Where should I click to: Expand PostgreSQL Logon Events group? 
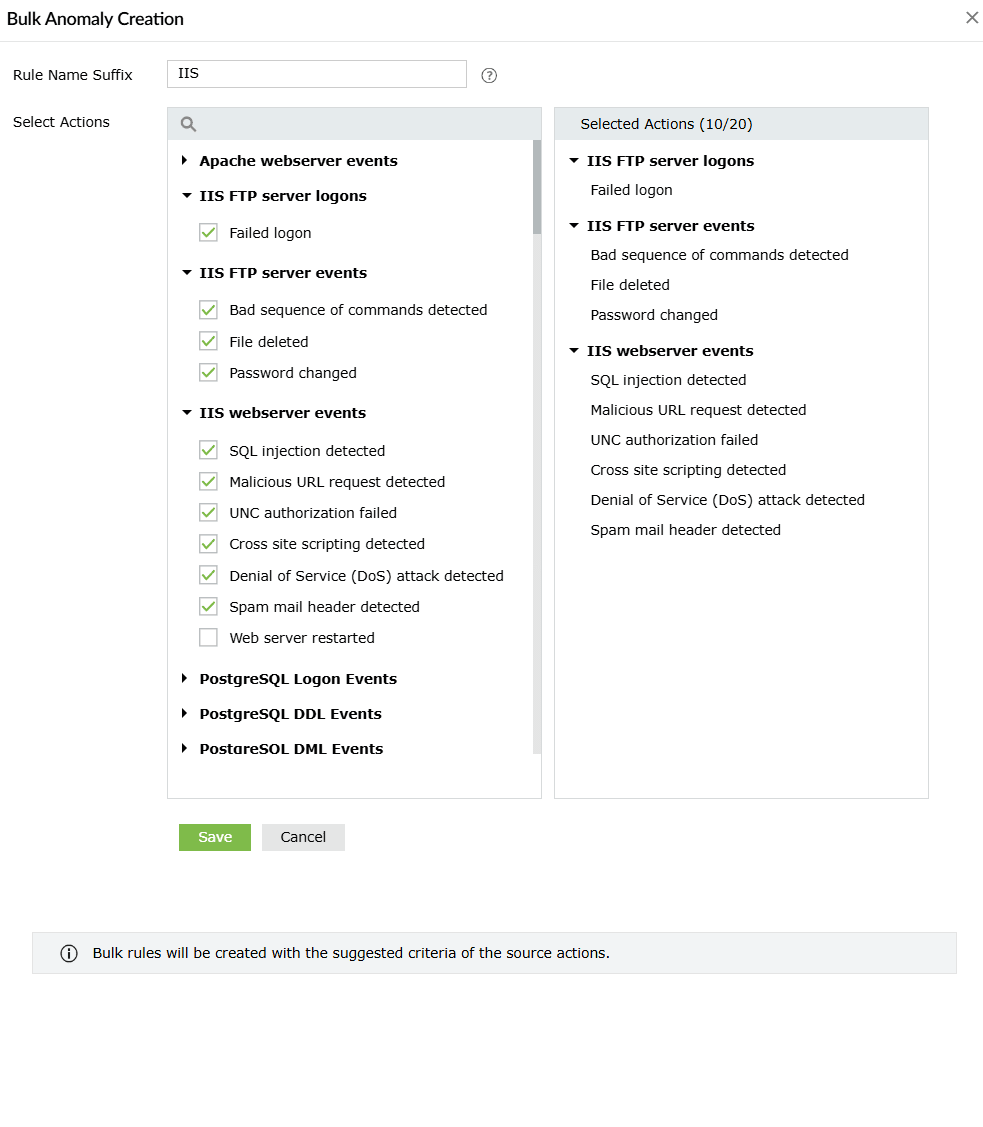[x=185, y=679]
